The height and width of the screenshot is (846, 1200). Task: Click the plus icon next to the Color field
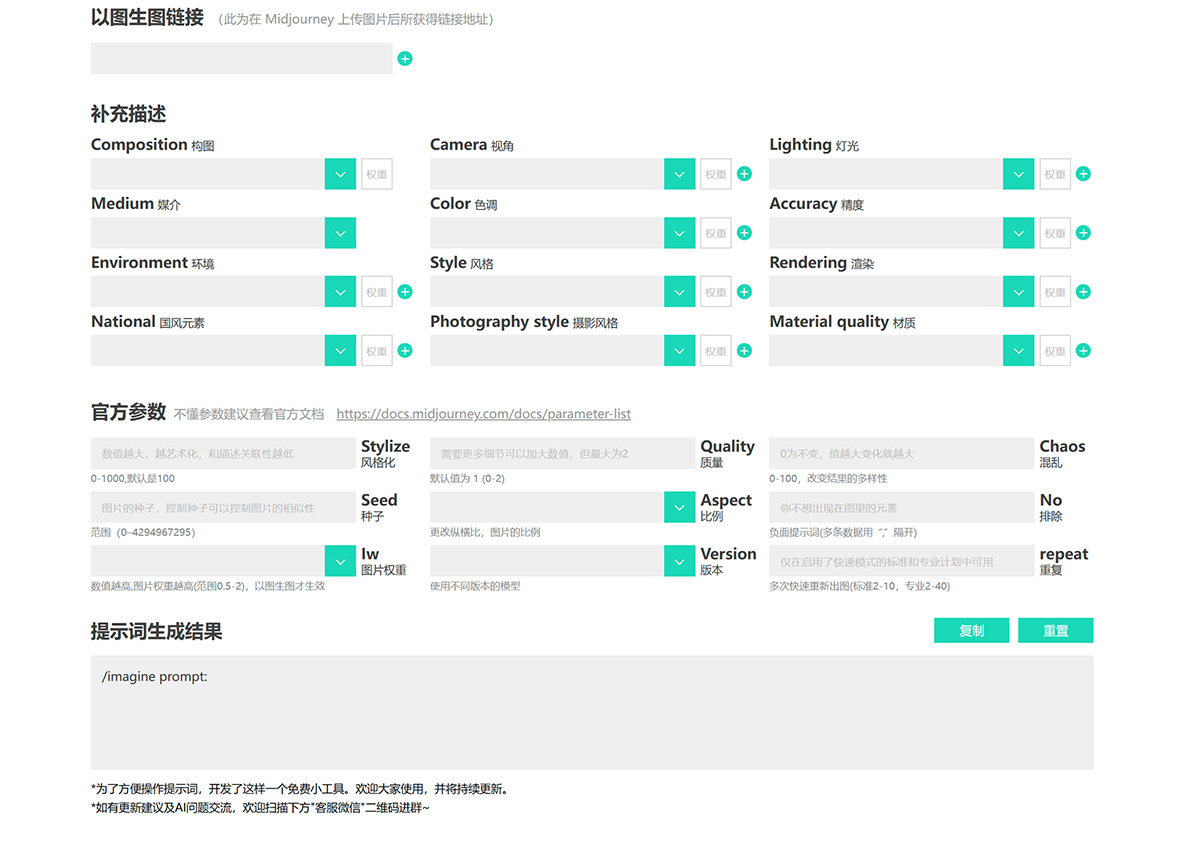point(744,232)
